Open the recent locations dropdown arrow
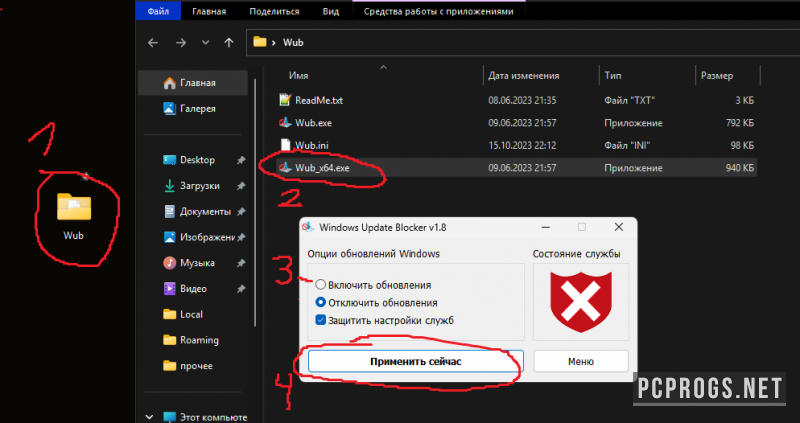Viewport: 800px width, 423px height. pyautogui.click(x=206, y=43)
